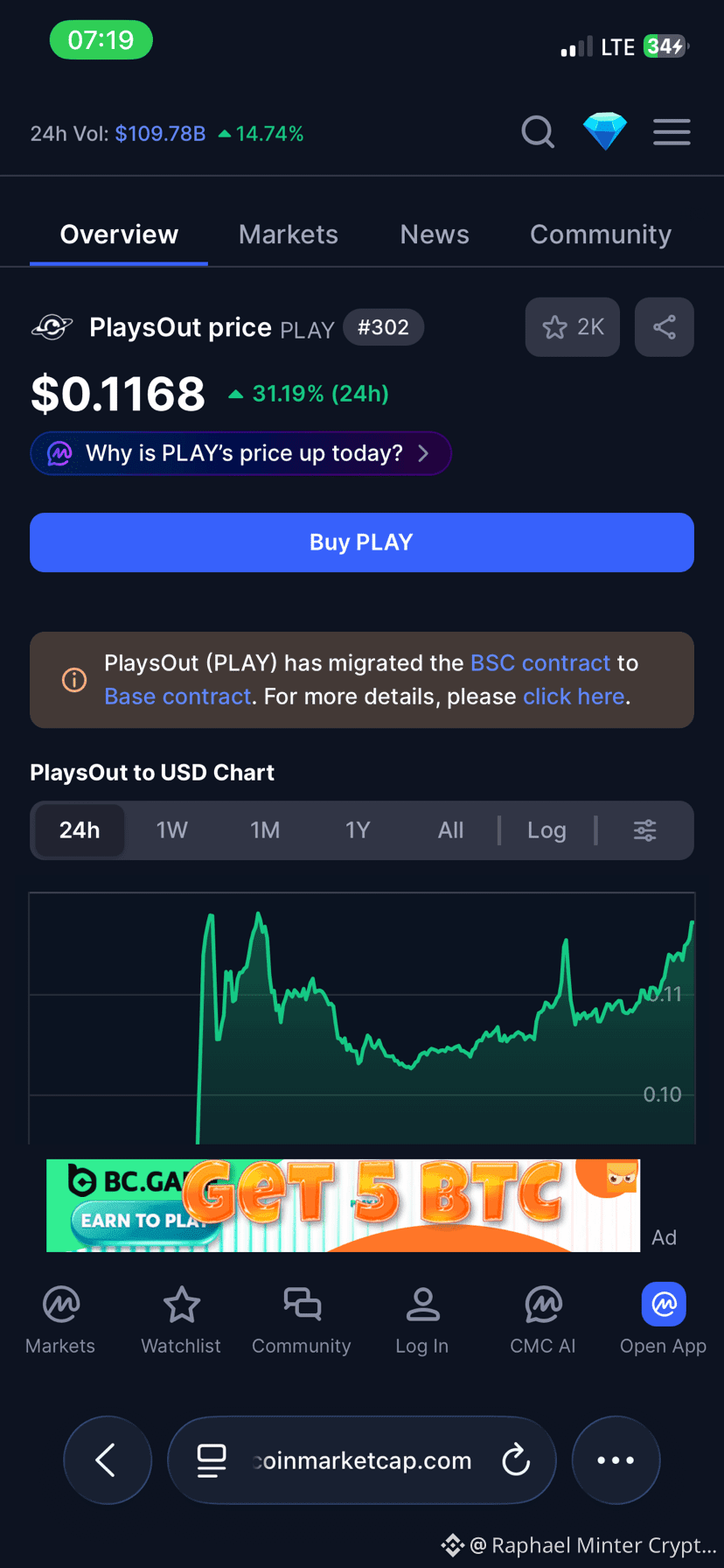The height and width of the screenshot is (1568, 724).
Task: Open browser more options ellipsis
Action: (616, 1459)
